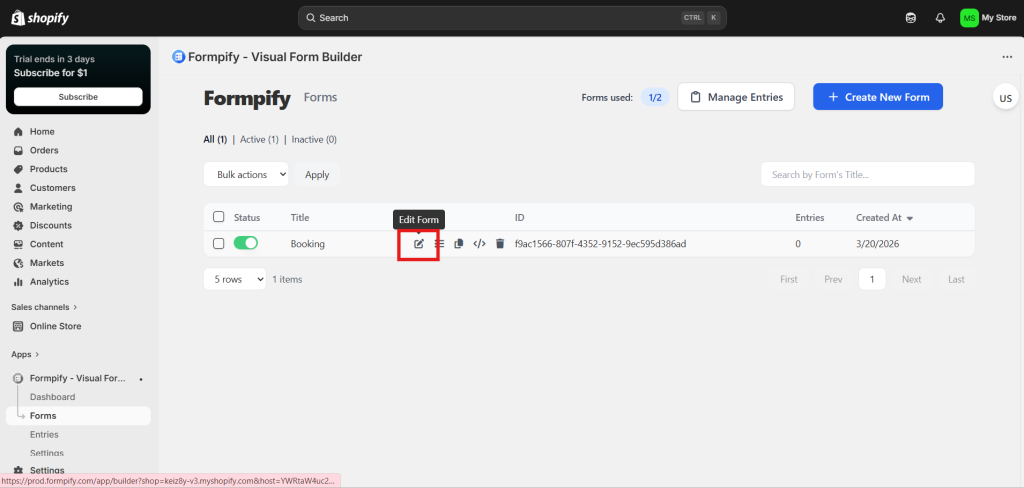Click the Manage Entries button
1024x488 pixels.
736,97
